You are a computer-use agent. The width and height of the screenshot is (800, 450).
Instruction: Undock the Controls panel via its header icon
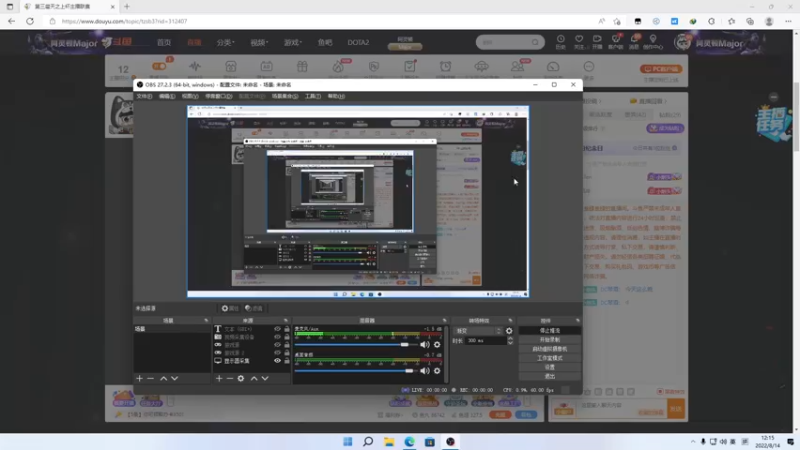(578, 320)
